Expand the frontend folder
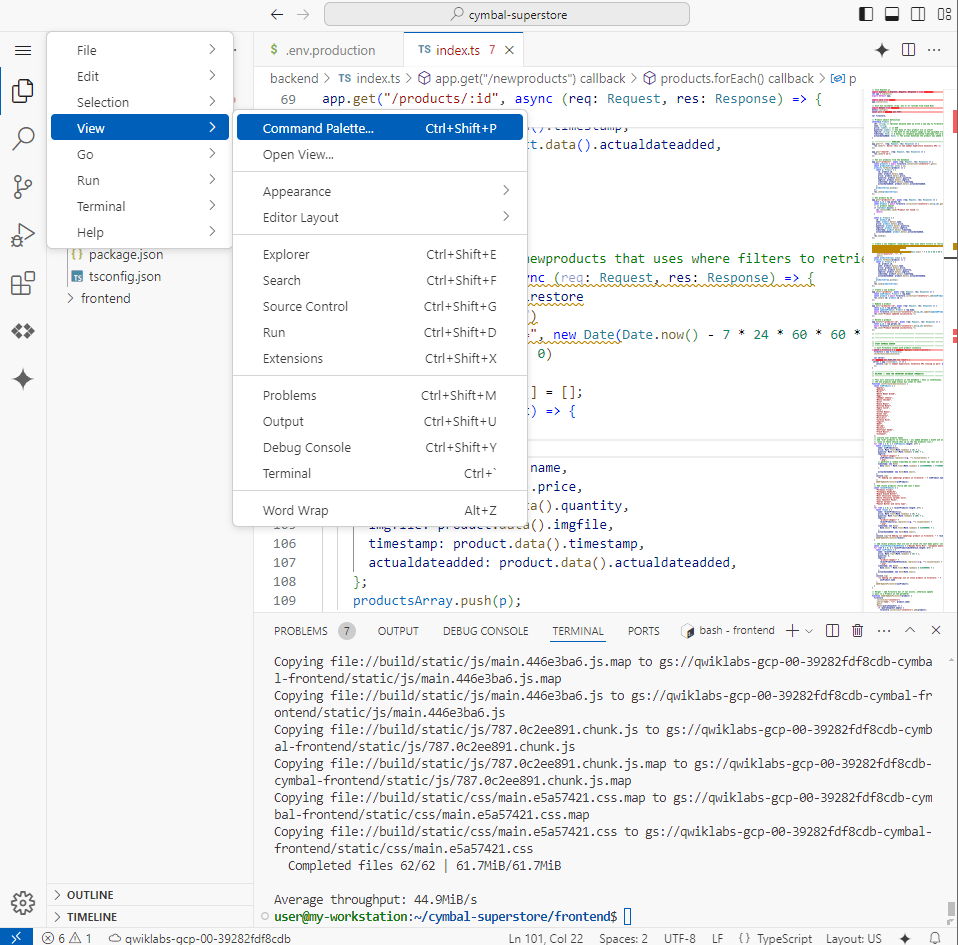This screenshot has height=945, width=958. pos(105,298)
